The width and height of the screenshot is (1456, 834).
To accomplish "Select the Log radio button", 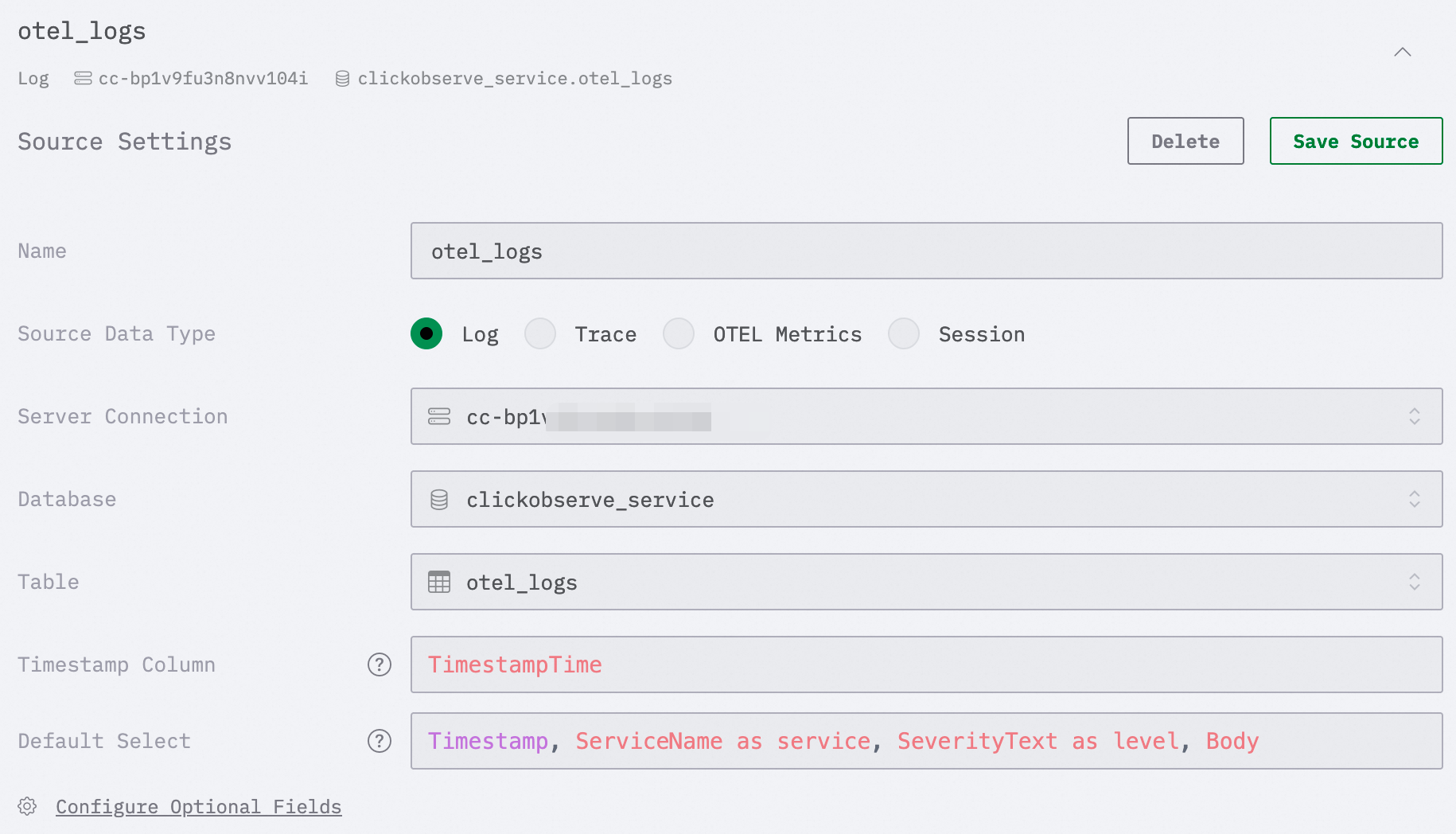I will pyautogui.click(x=426, y=333).
